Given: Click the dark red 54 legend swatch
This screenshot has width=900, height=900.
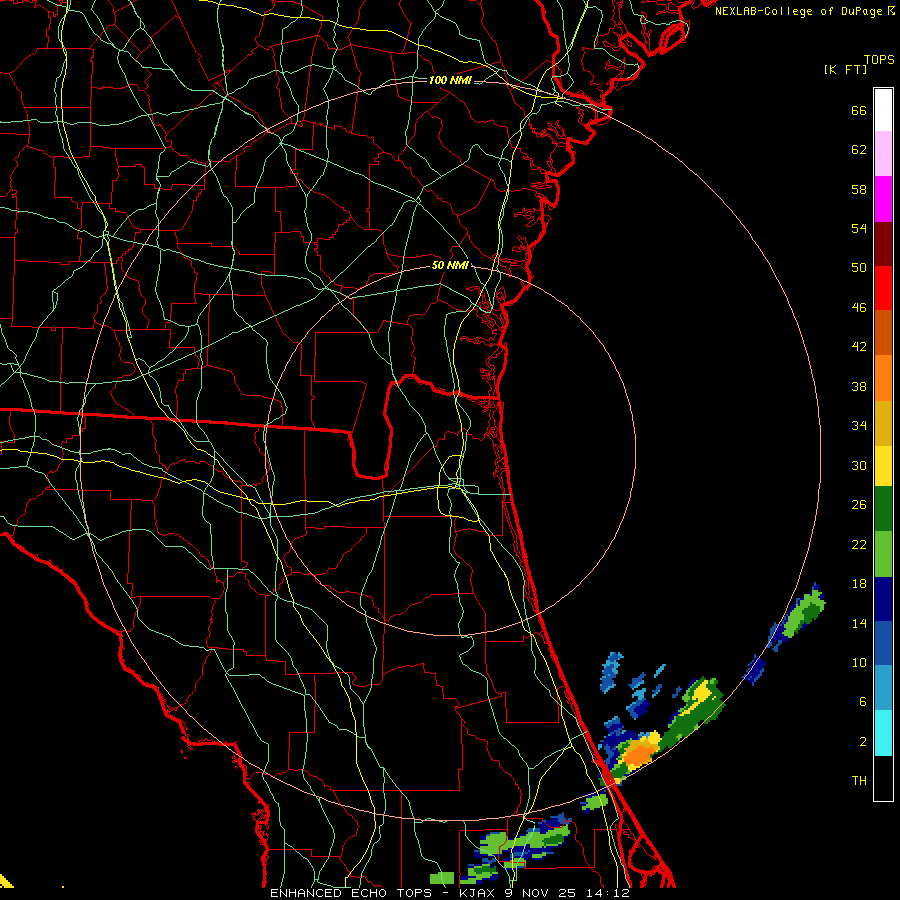Looking at the screenshot, I should [x=883, y=244].
